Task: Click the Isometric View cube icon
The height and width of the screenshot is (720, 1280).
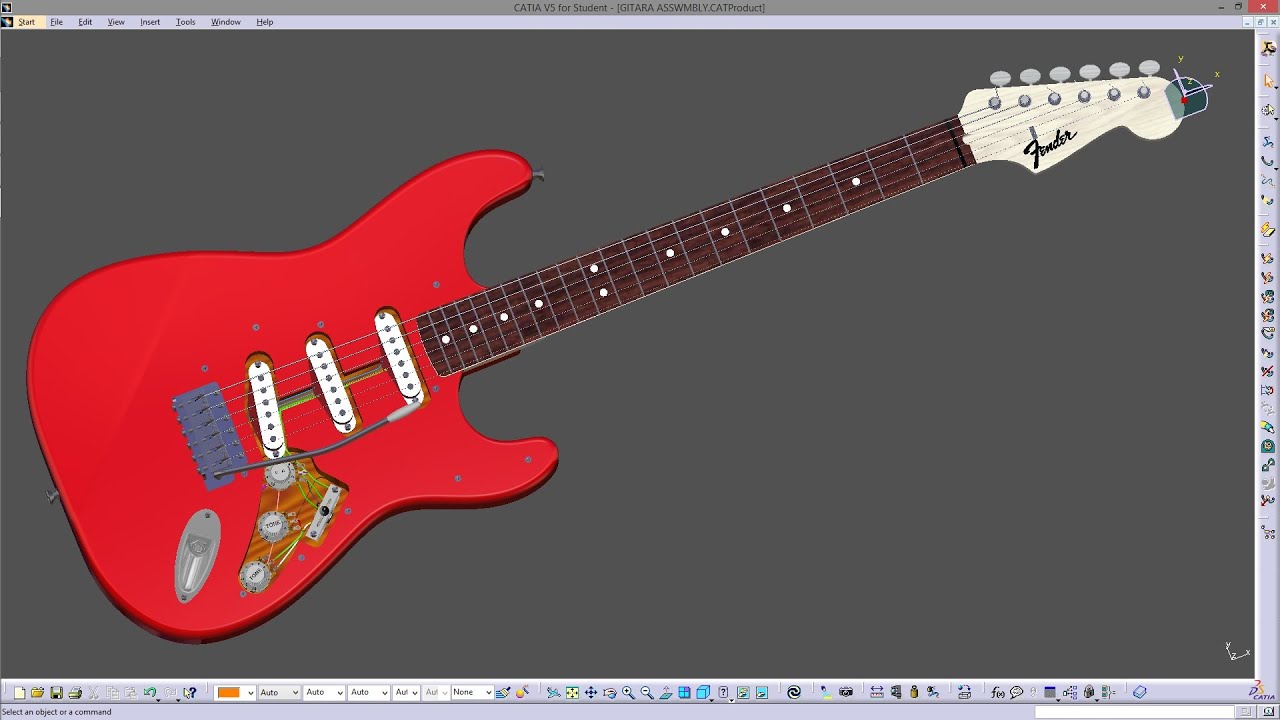Action: [x=702, y=692]
